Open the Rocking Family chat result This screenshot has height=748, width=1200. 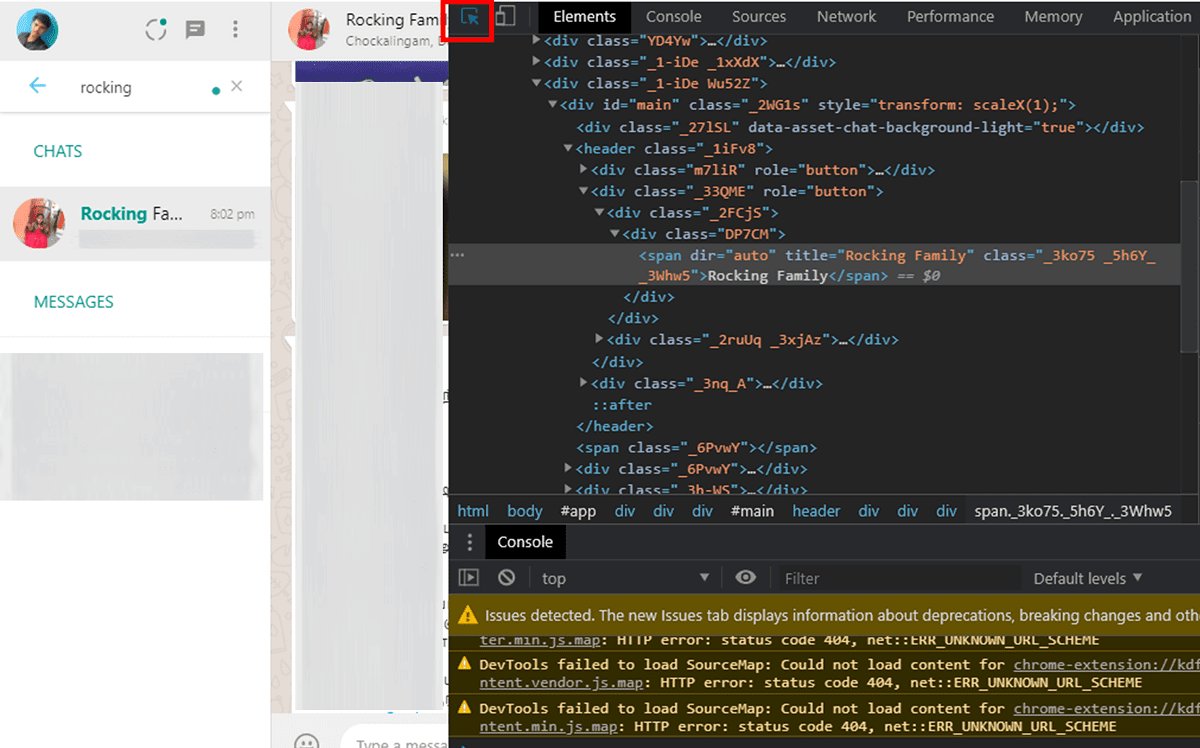tap(135, 224)
